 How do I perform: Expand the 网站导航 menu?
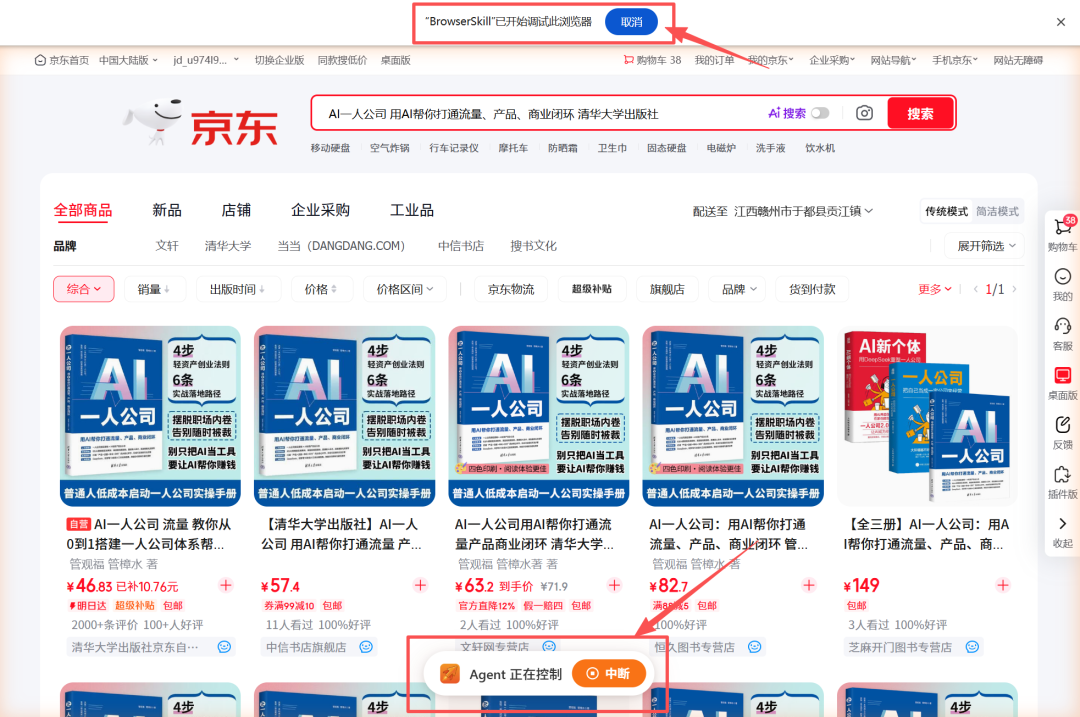pyautogui.click(x=893, y=60)
